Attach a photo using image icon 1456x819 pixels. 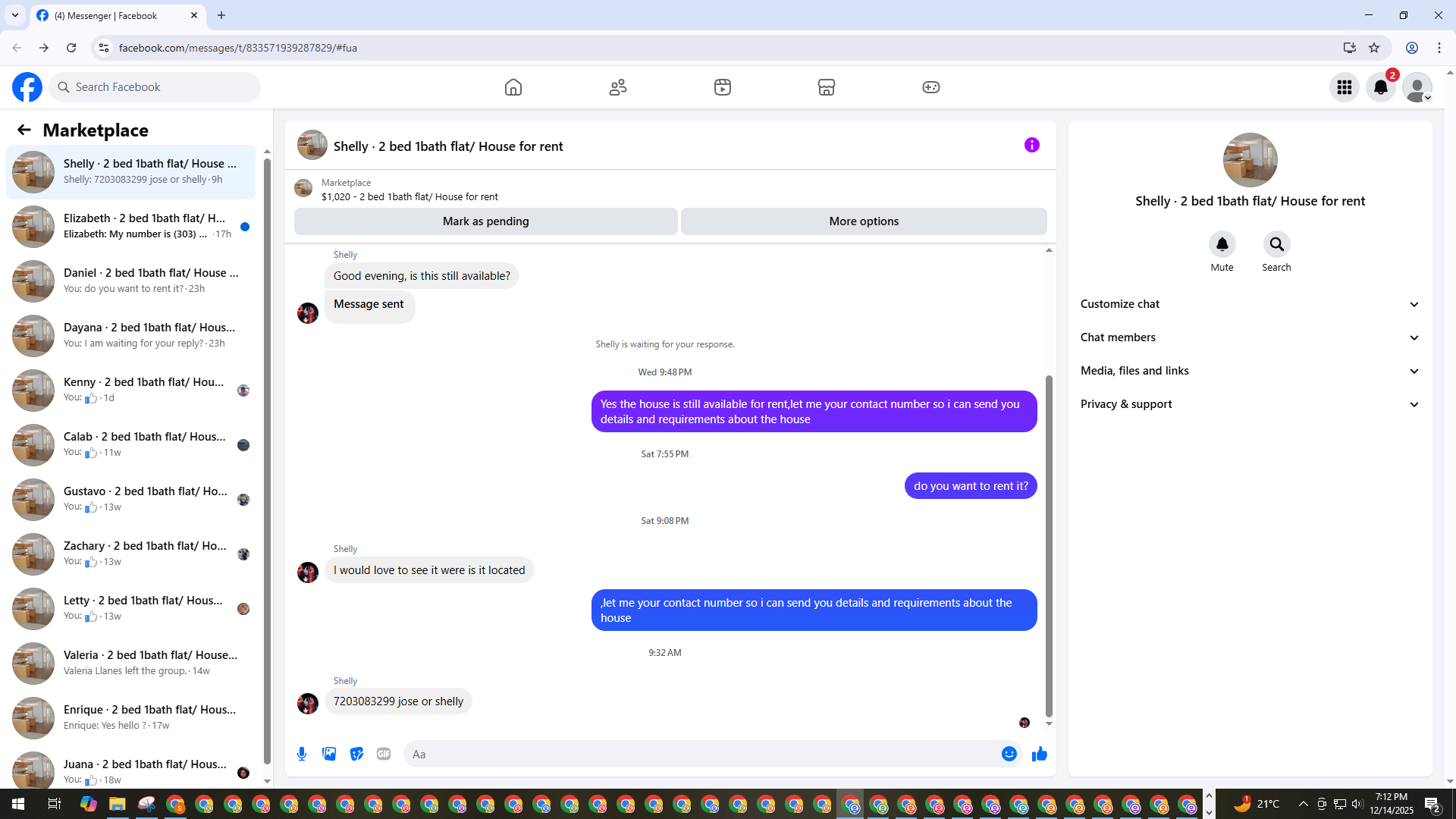[329, 754]
